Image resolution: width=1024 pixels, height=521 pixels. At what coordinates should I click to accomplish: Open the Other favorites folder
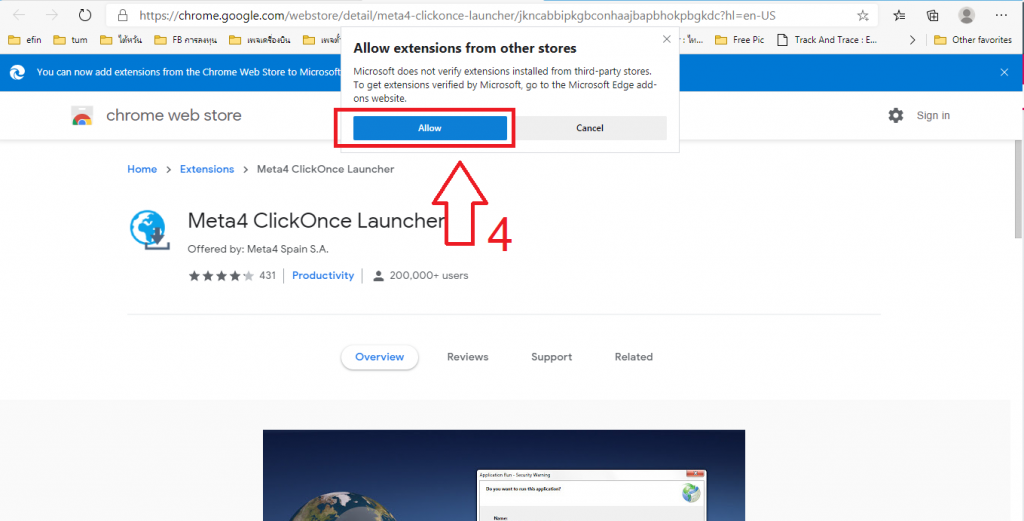click(x=973, y=40)
